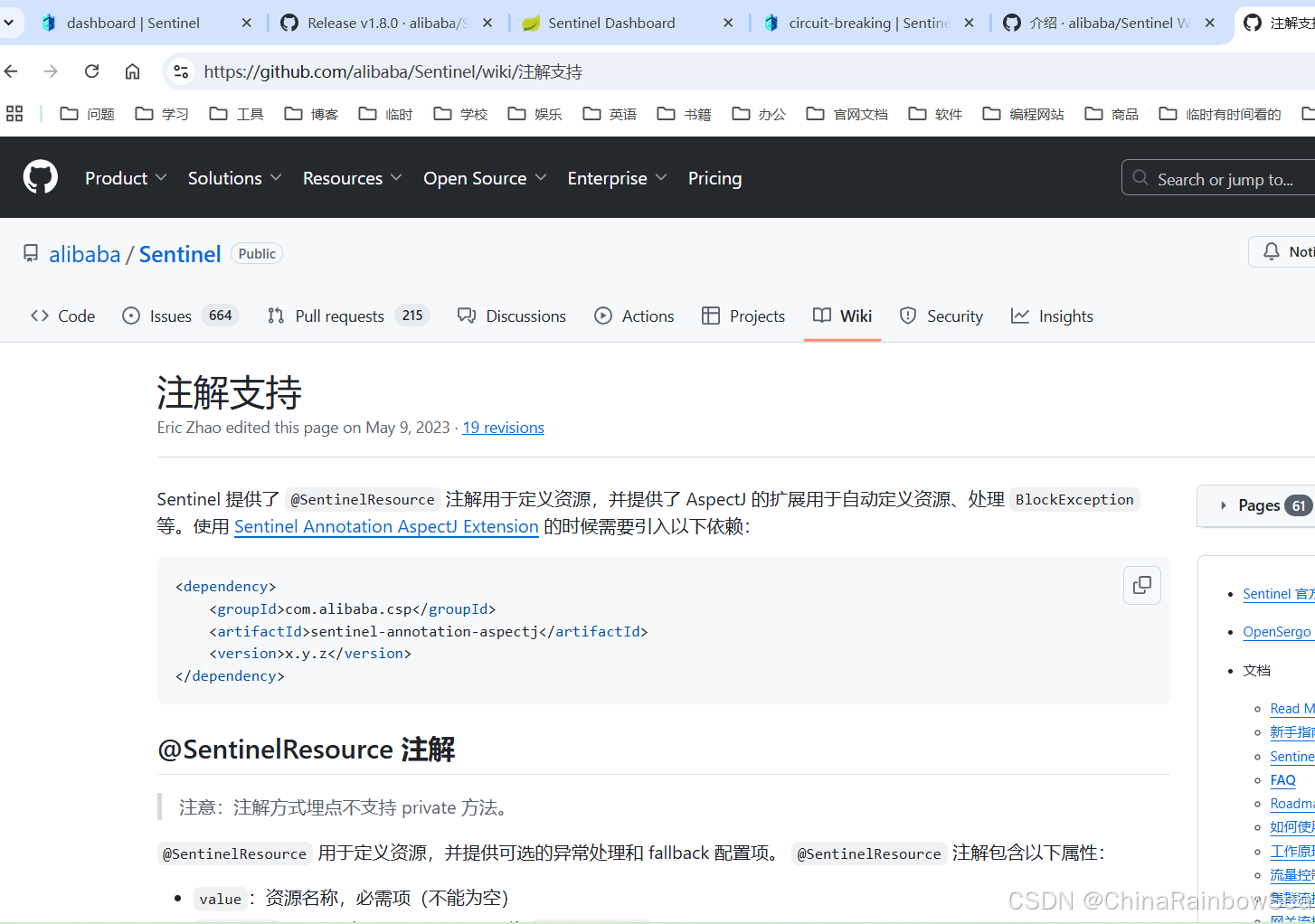Image resolution: width=1315 pixels, height=924 pixels.
Task: Go to the browser home page icon
Action: point(132,71)
